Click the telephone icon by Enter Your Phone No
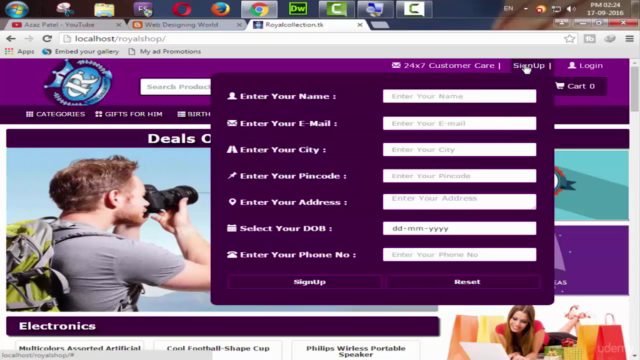 tap(232, 254)
